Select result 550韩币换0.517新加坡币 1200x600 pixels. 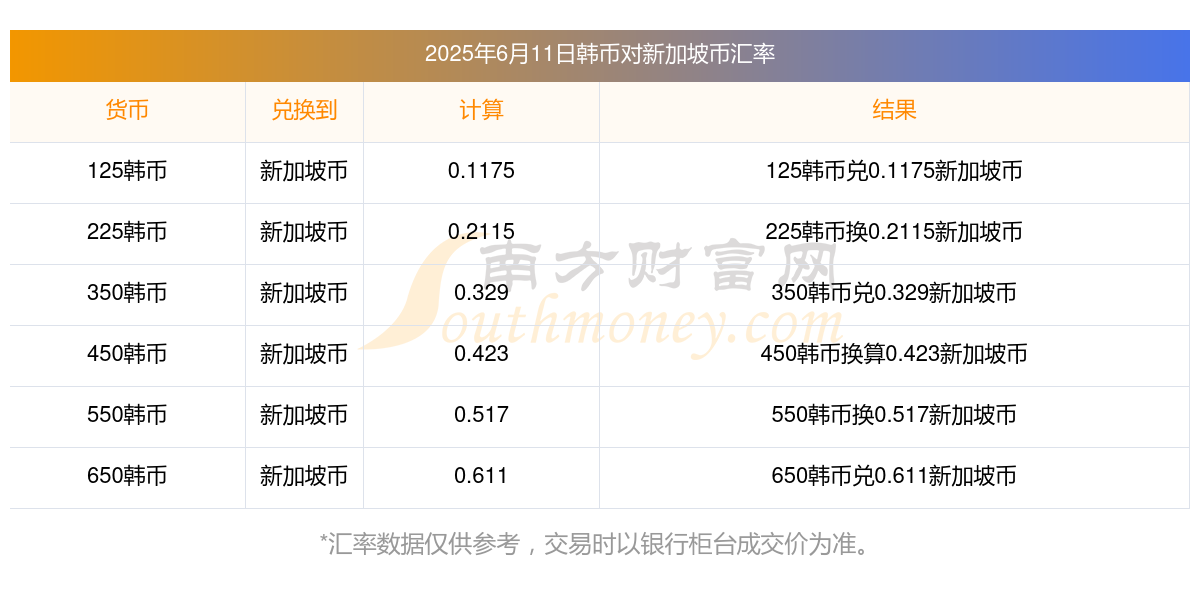click(x=894, y=415)
